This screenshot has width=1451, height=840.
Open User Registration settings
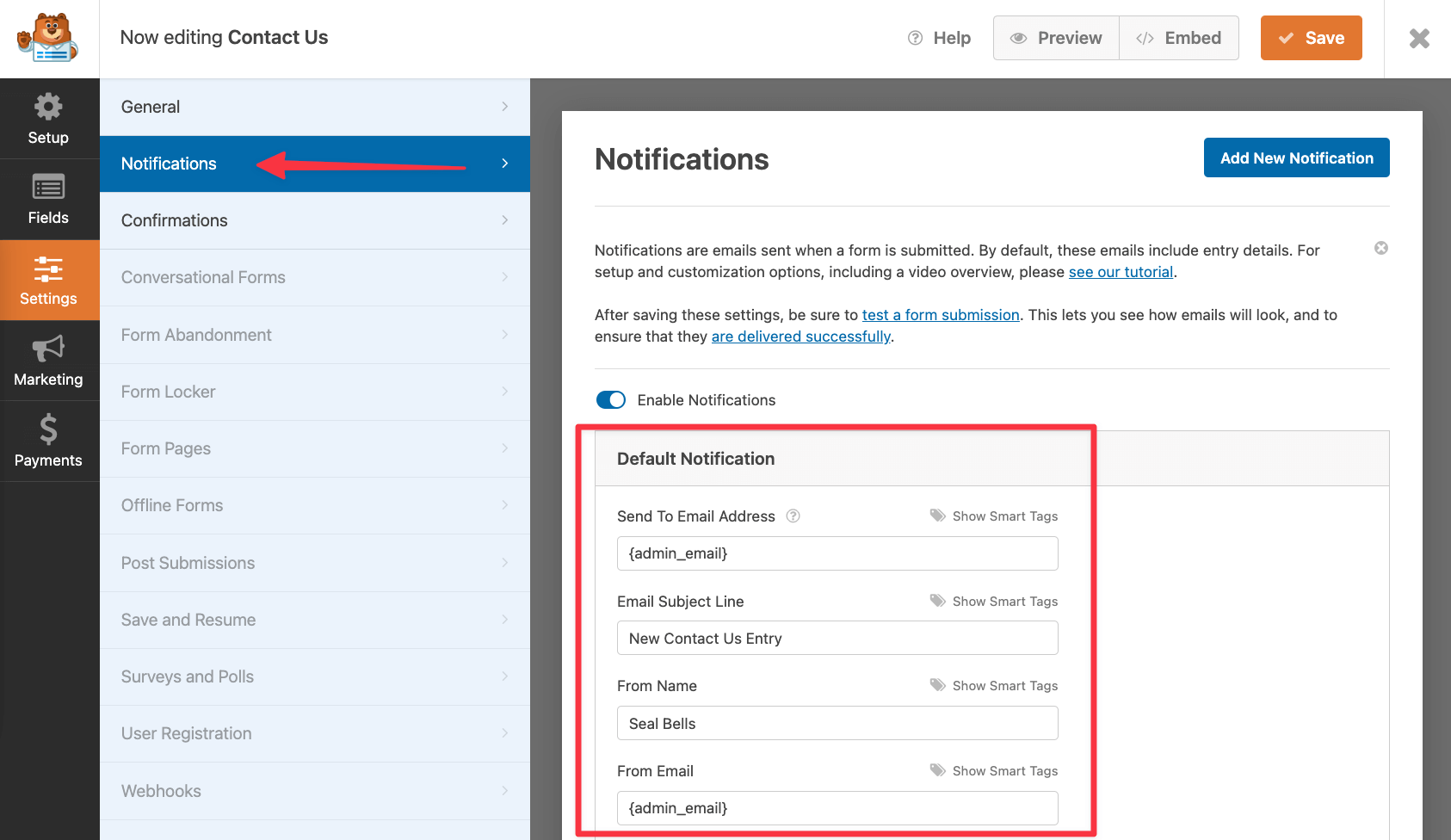315,733
